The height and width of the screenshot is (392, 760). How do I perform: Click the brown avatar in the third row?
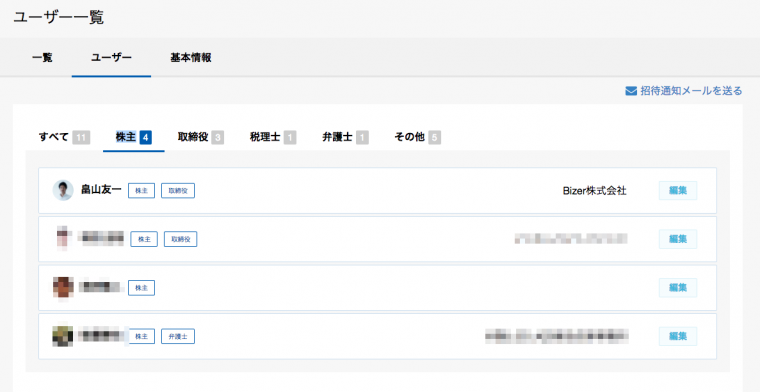coord(63,287)
